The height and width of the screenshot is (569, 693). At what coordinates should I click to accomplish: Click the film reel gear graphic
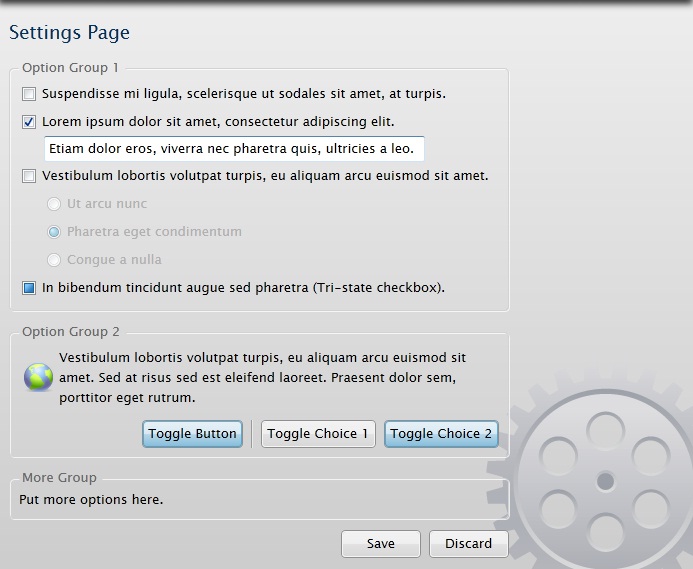[x=603, y=482]
